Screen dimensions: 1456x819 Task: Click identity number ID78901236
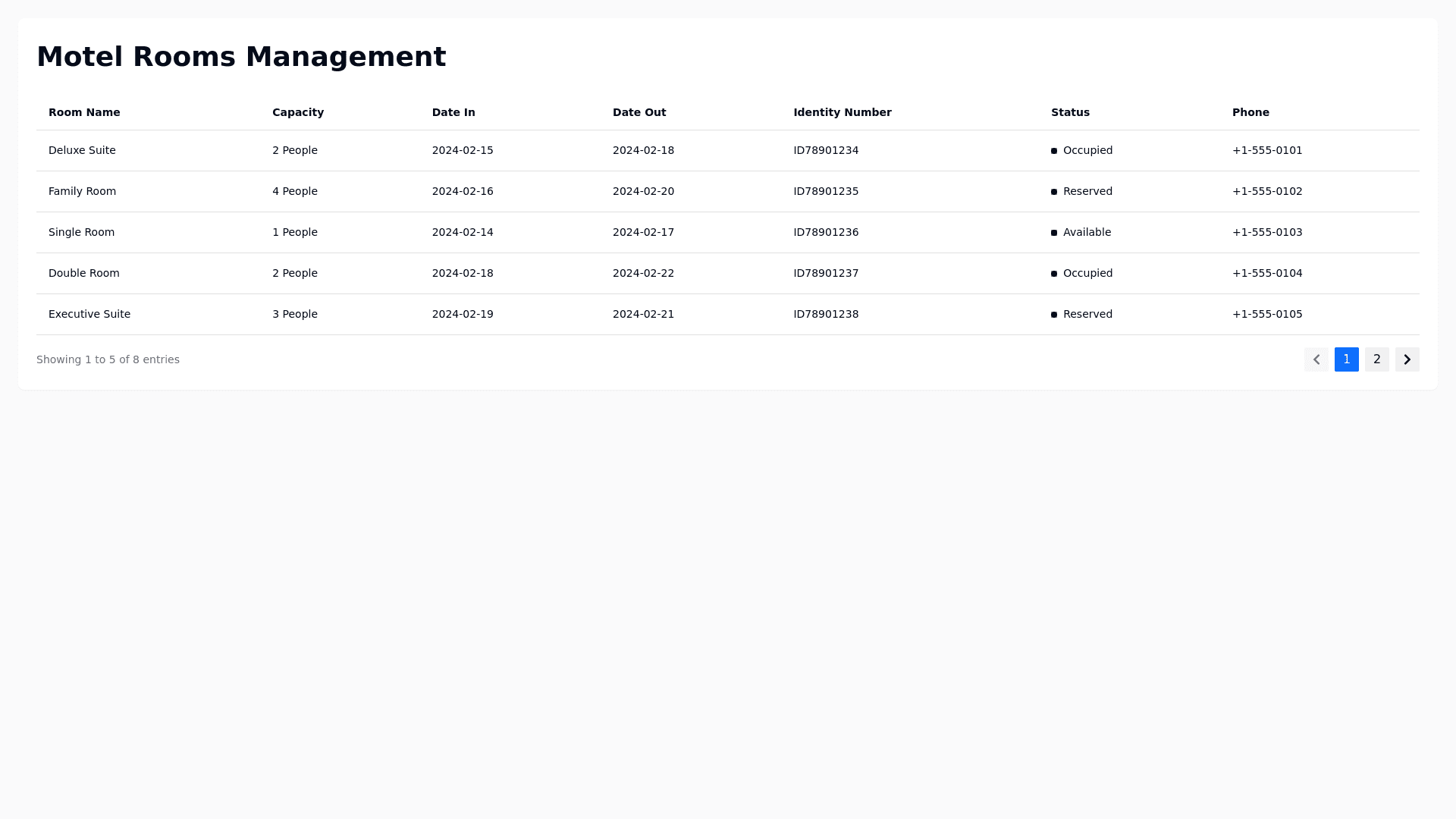coord(825,232)
